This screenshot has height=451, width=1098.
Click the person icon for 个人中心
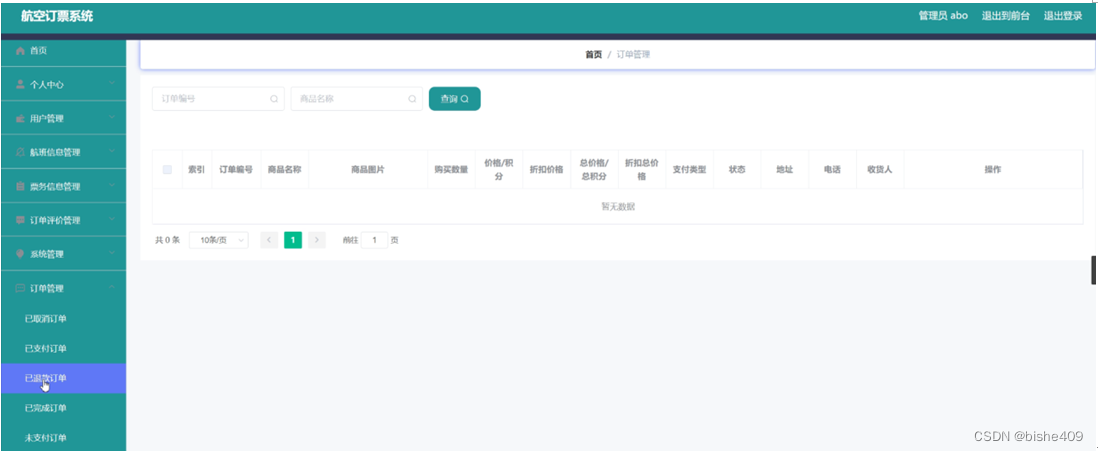(x=20, y=85)
